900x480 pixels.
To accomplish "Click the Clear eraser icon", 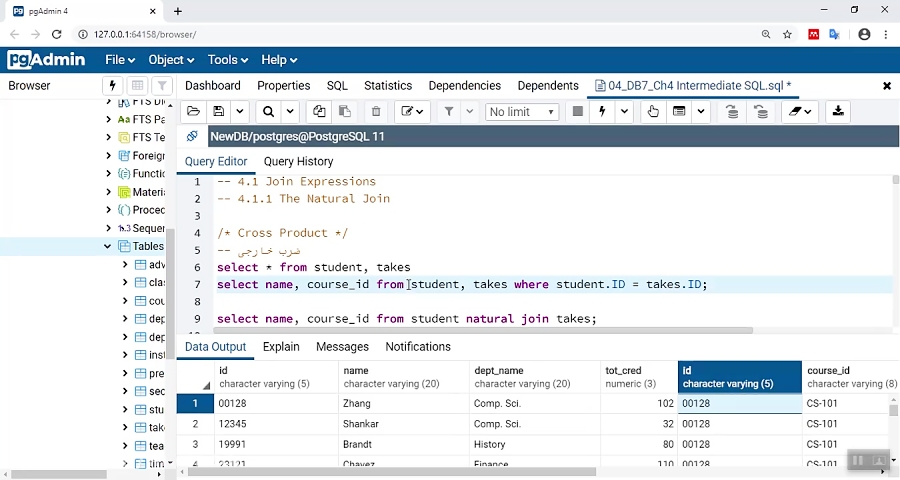I will click(x=795, y=112).
